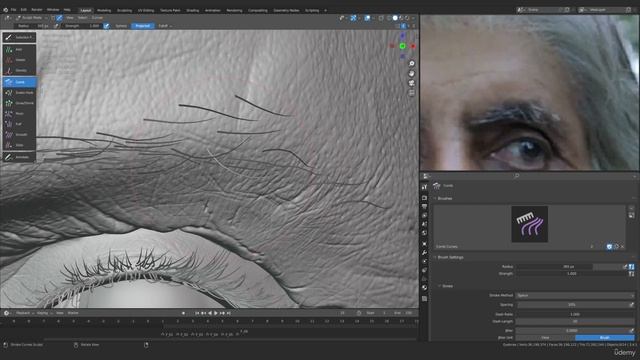The width and height of the screenshot is (640, 360).
Task: Select the Selection Paint brush tool
Action: click(x=19, y=38)
